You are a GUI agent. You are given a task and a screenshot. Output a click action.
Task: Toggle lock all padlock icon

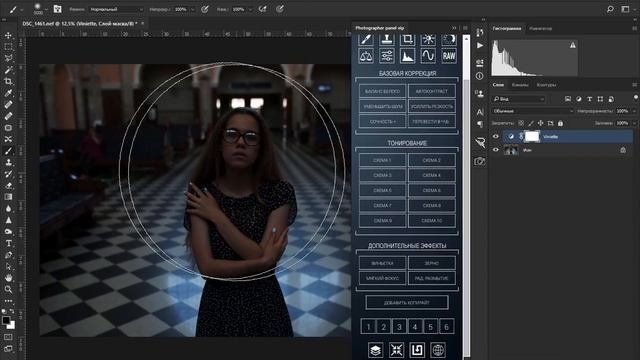560,123
